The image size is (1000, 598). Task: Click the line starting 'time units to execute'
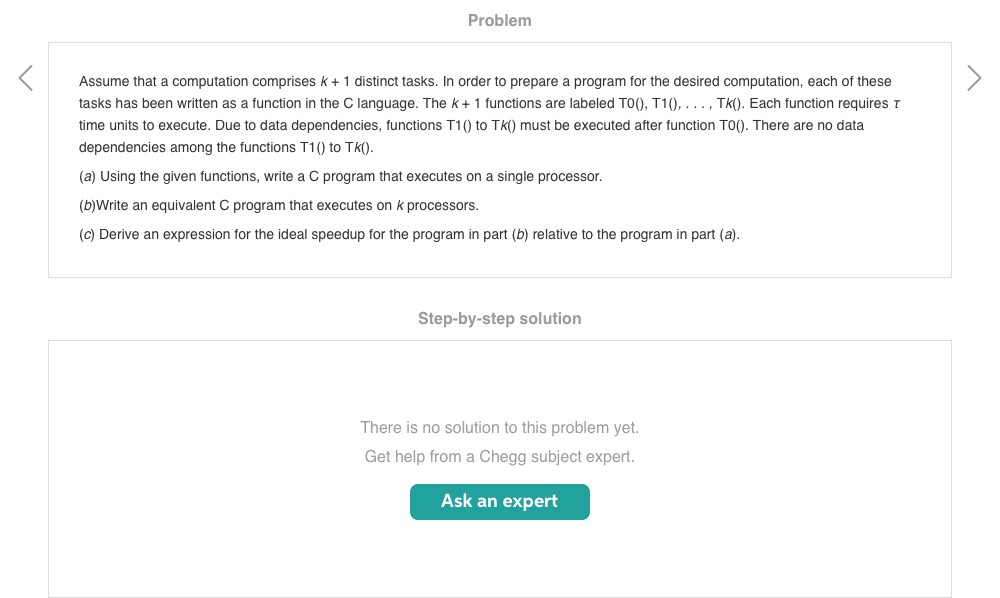coord(471,125)
